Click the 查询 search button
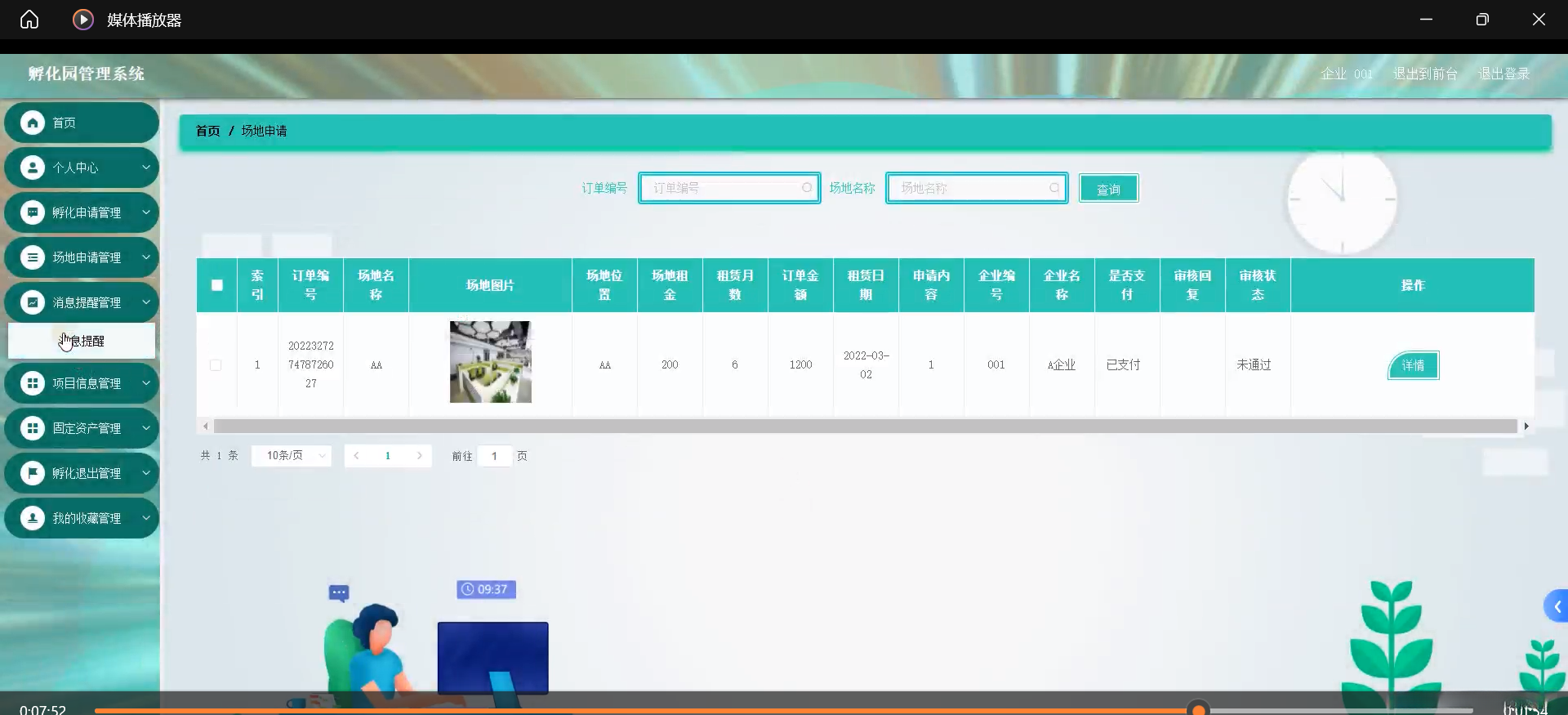The width and height of the screenshot is (1568, 715). click(x=1108, y=189)
